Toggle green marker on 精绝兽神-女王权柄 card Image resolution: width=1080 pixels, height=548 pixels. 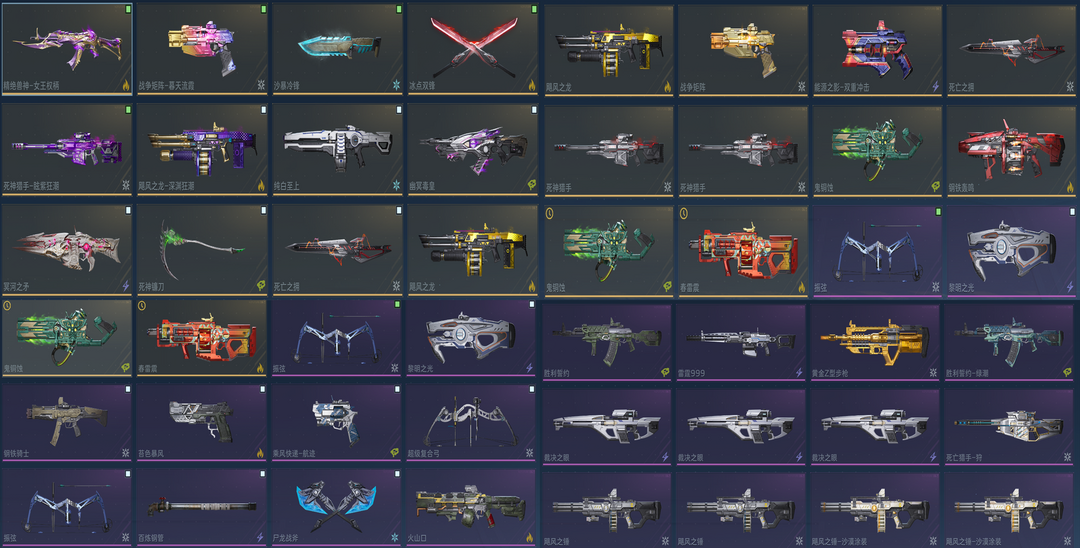point(128,10)
